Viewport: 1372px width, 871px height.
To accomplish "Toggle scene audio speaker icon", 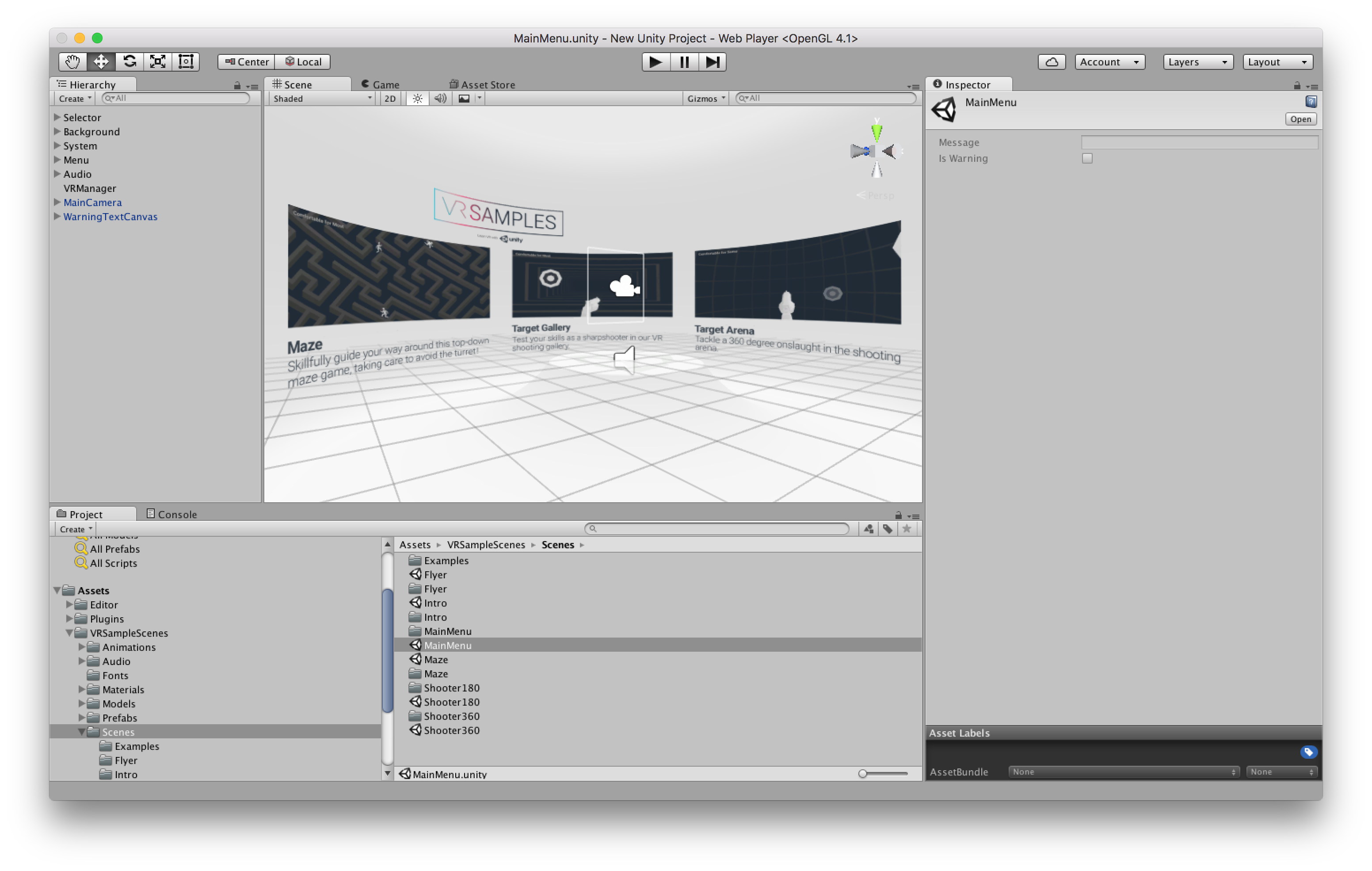I will [x=440, y=98].
